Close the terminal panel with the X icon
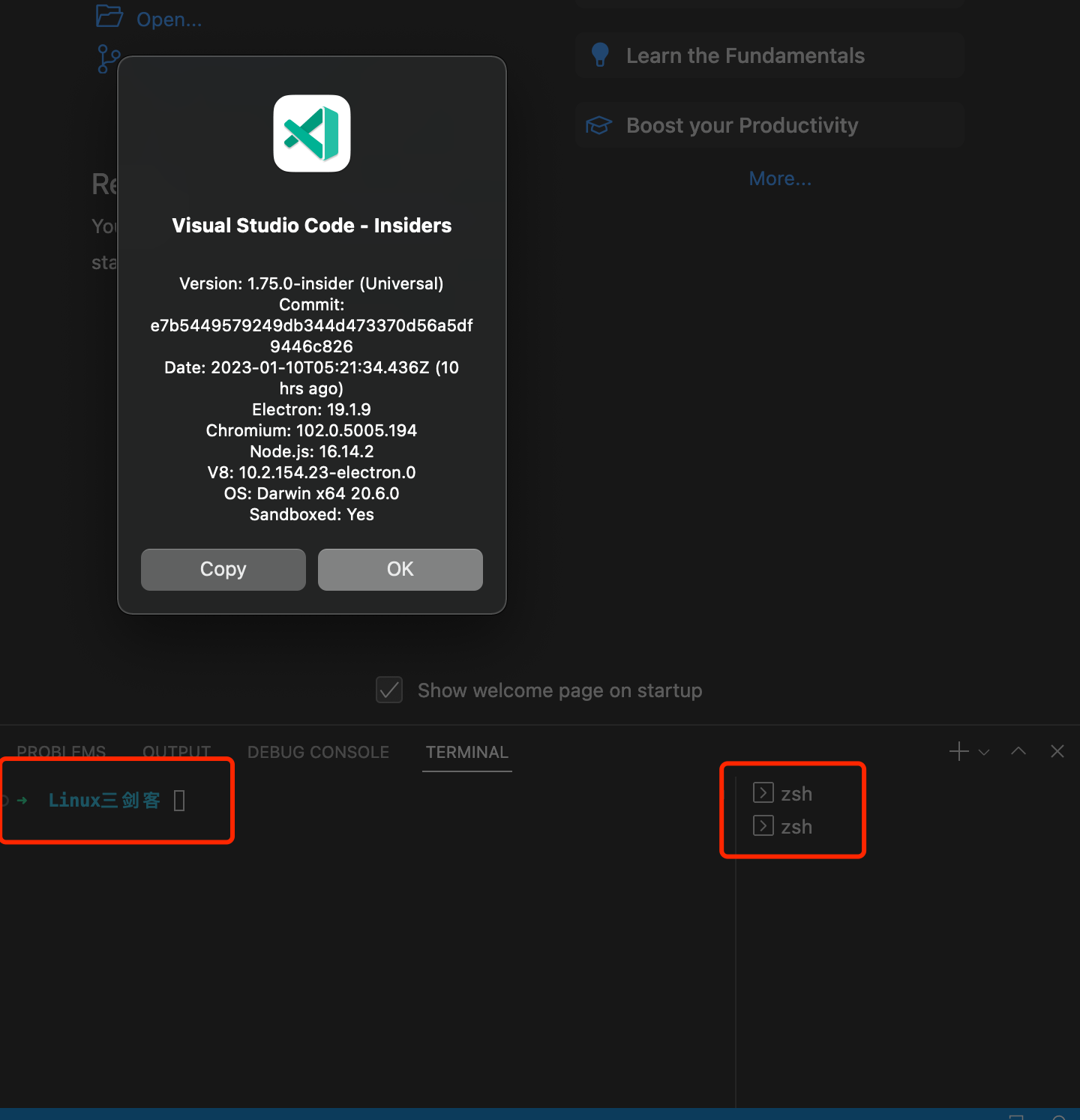The width and height of the screenshot is (1080, 1120). (1057, 750)
